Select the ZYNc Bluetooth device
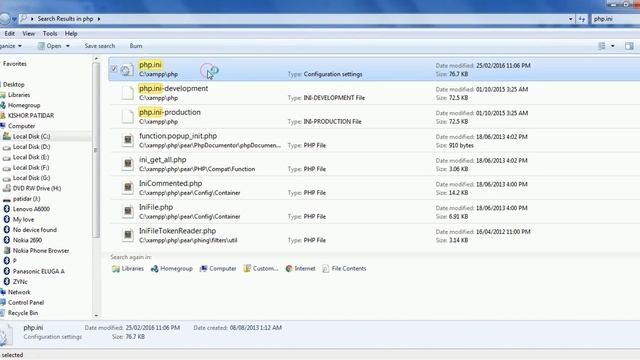Screen dimensions: 640x360 click(x=20, y=282)
